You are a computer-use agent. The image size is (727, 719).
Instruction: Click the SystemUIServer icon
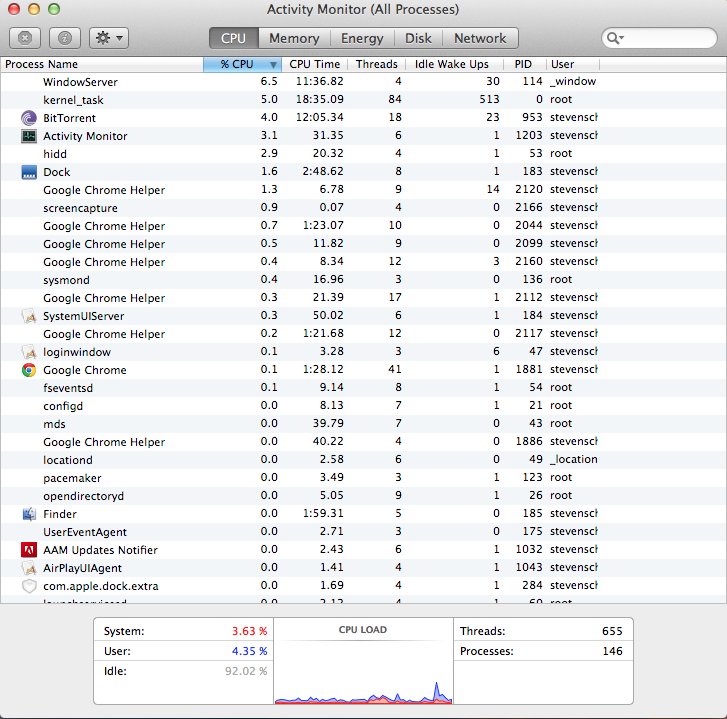click(29, 316)
